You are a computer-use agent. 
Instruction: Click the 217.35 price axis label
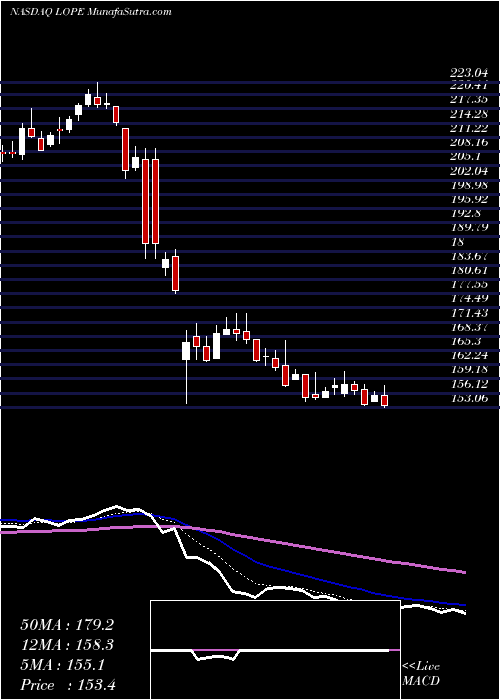[x=469, y=99]
